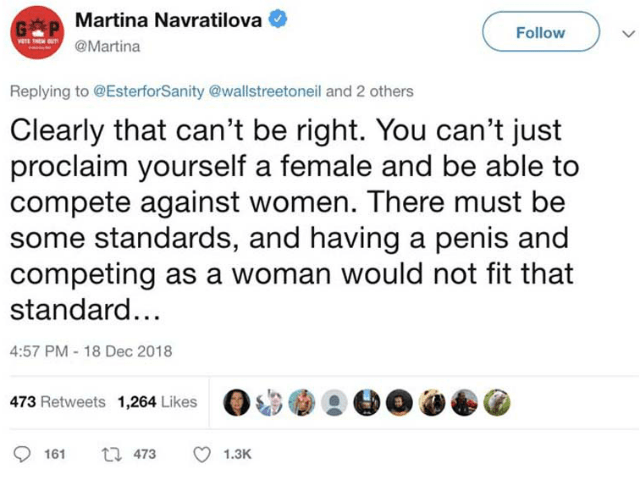
Task: Click the tweet timestamp 4:57 PM - 18 Dec 2018
Action: (x=91, y=351)
